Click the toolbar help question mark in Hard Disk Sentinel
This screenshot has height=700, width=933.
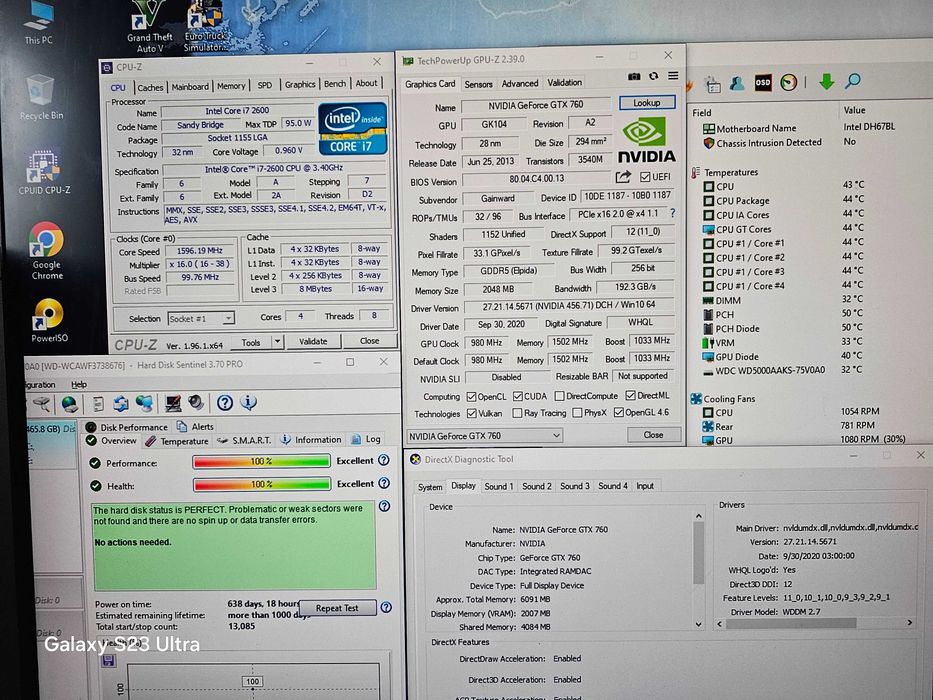coord(225,403)
